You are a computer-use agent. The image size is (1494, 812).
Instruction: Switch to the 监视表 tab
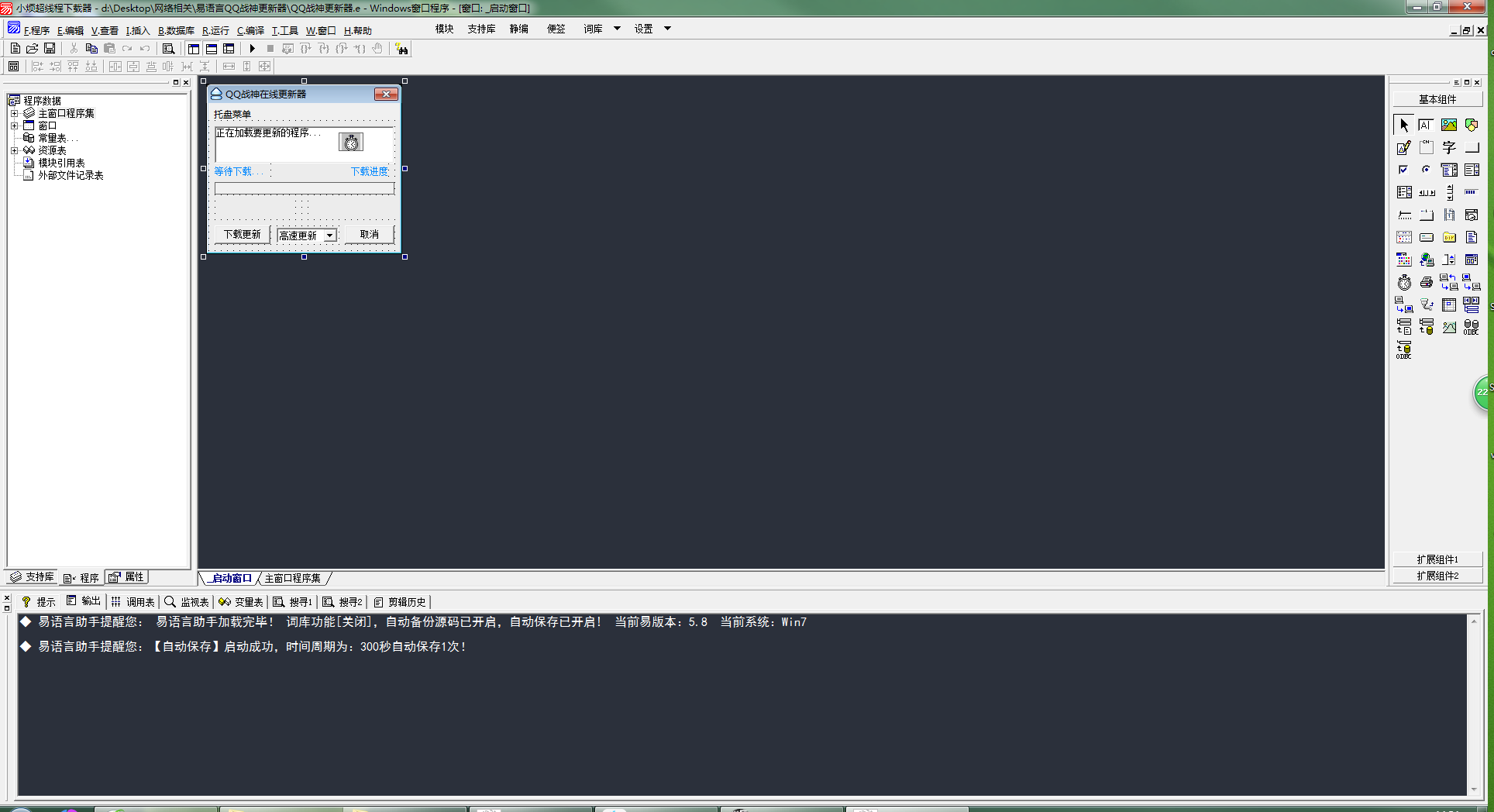(x=187, y=602)
